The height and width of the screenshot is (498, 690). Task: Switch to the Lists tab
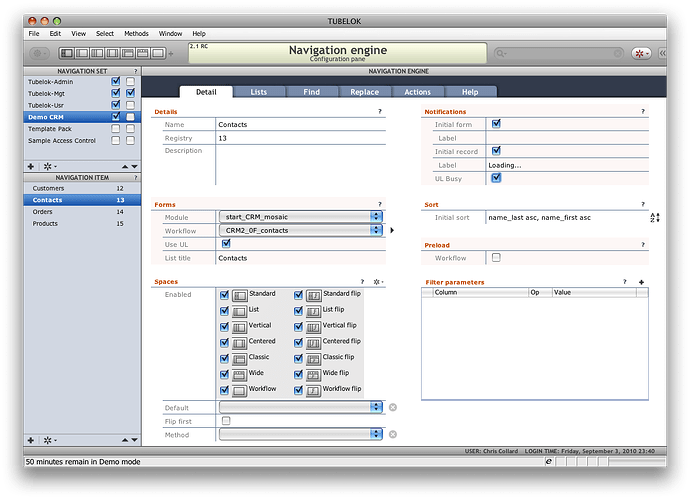pyautogui.click(x=259, y=92)
